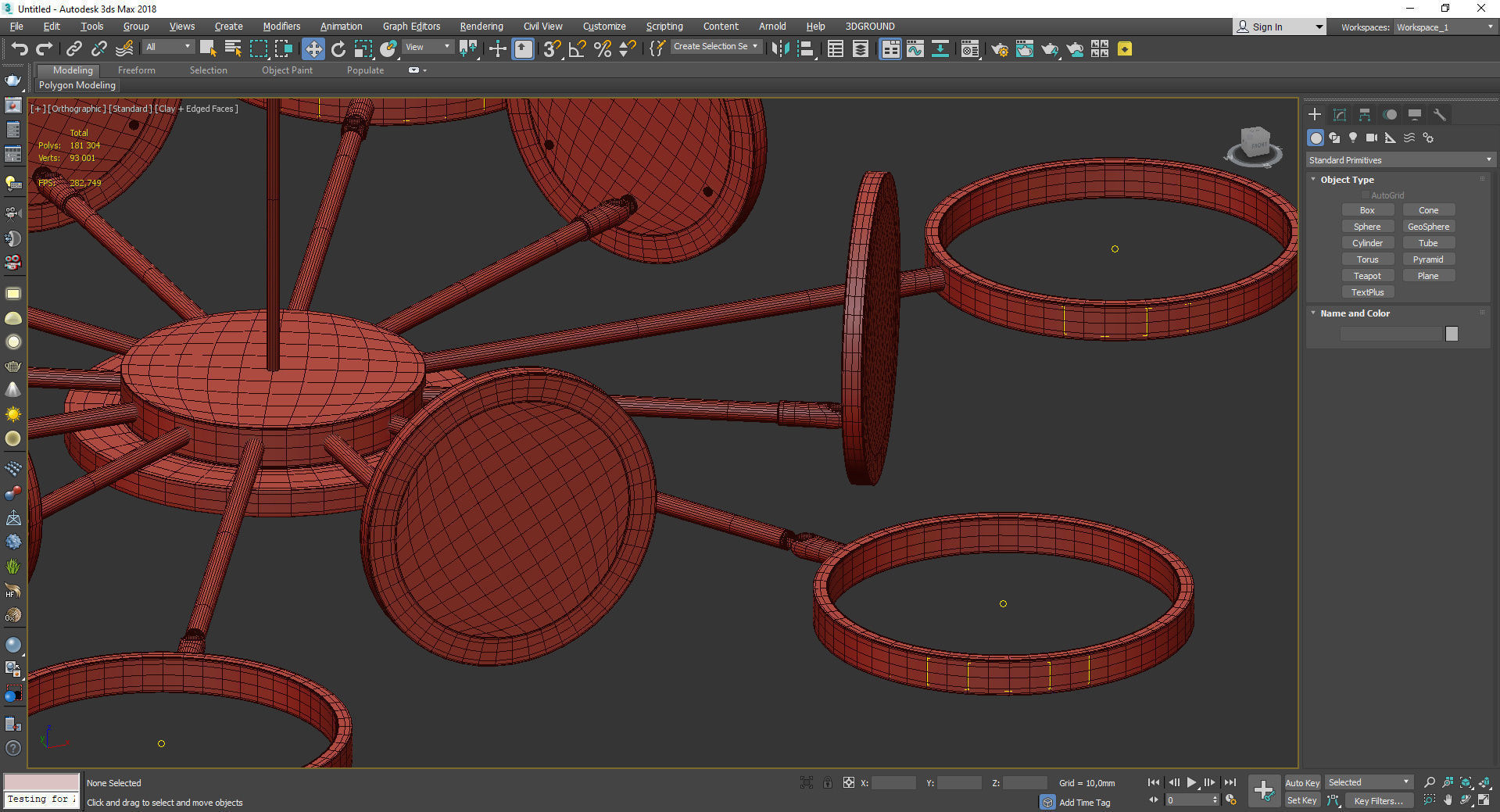
Task: Create a Teapot primitive button
Action: pos(1367,276)
